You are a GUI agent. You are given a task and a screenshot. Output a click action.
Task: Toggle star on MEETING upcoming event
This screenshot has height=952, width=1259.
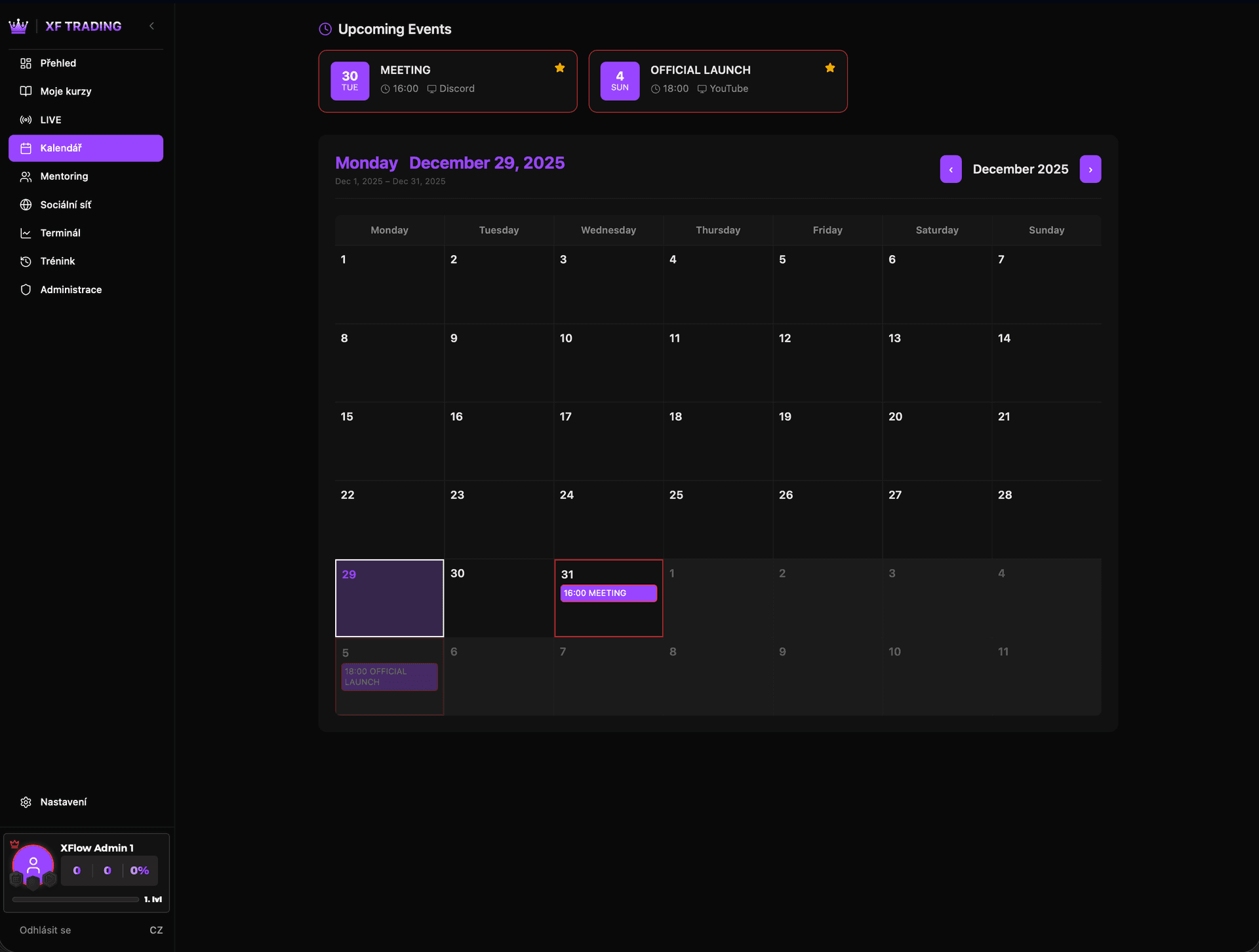click(560, 68)
